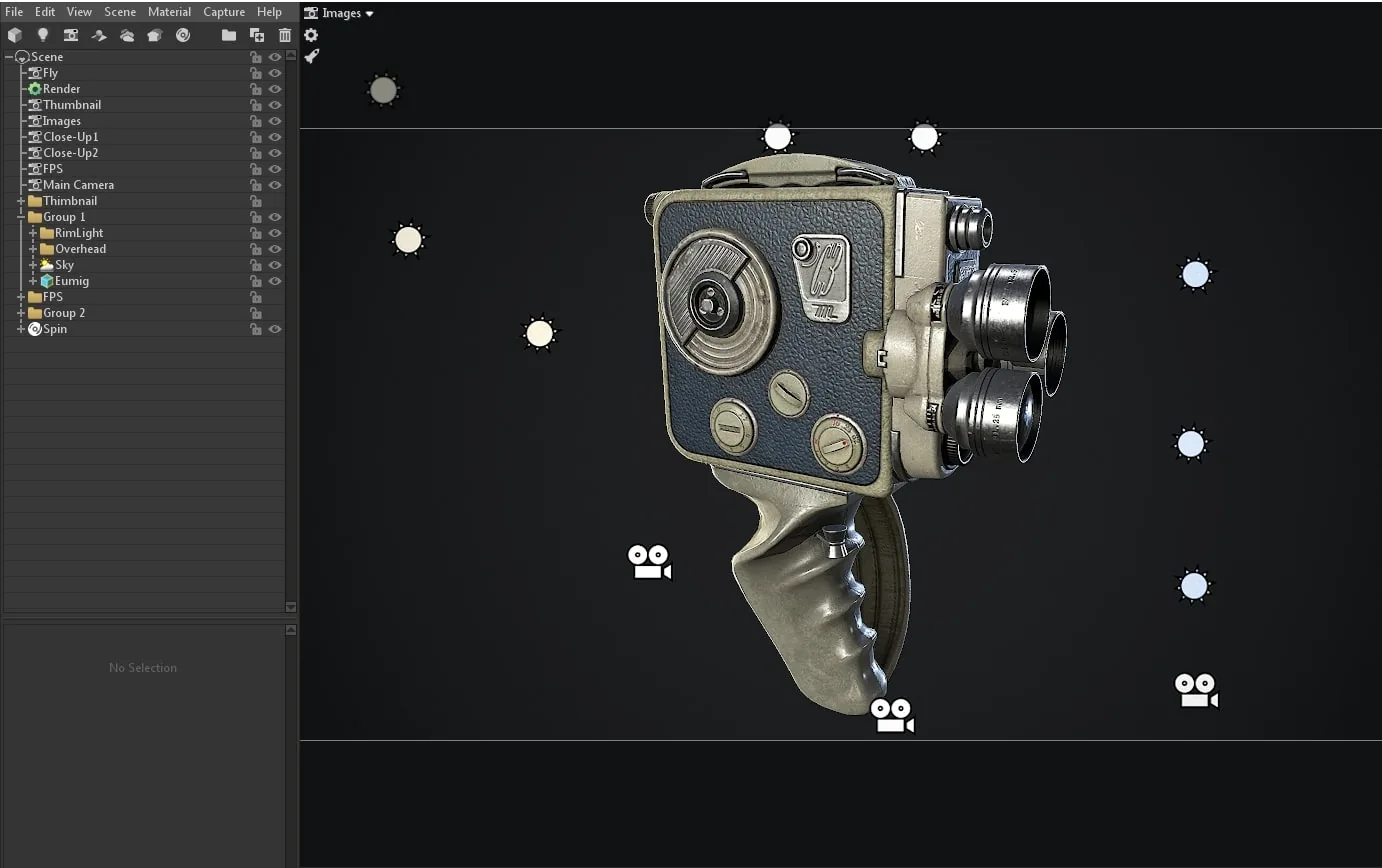Viewport: 1382px width, 868px height.
Task: Add a new baker using bread icon
Action: [154, 35]
